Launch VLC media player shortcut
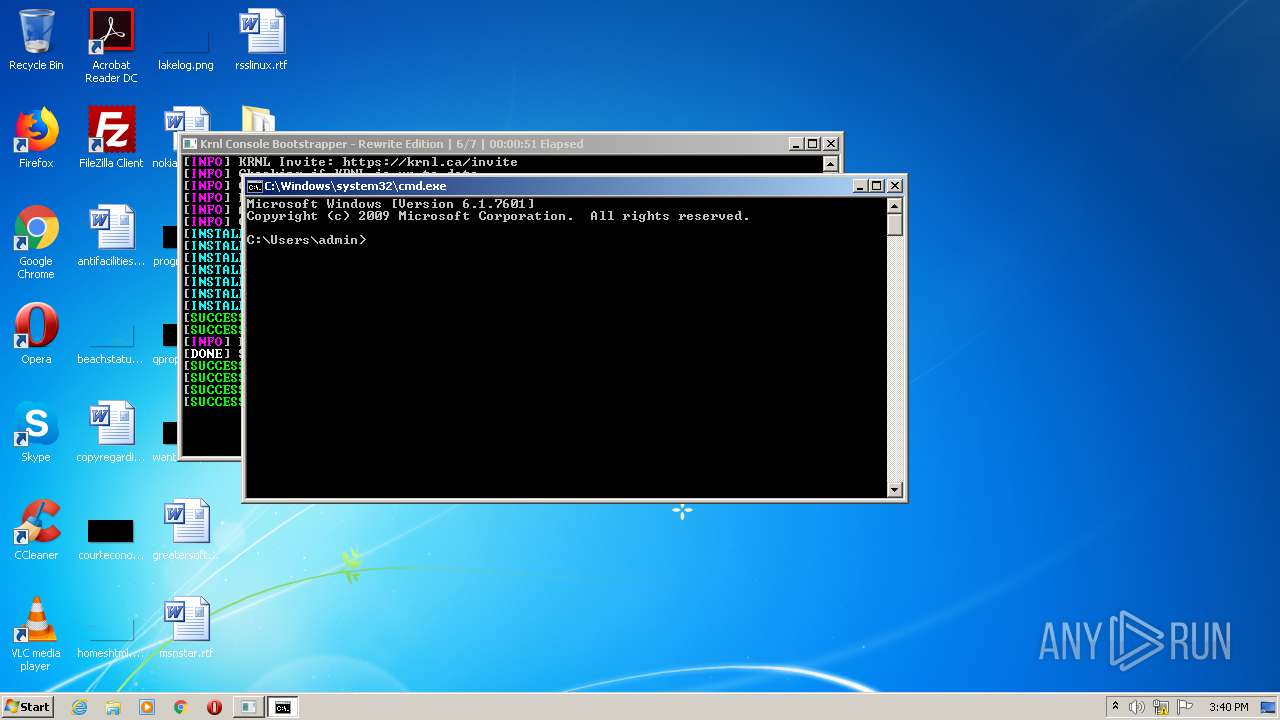Screen dimensions: 1280x720 point(36,634)
